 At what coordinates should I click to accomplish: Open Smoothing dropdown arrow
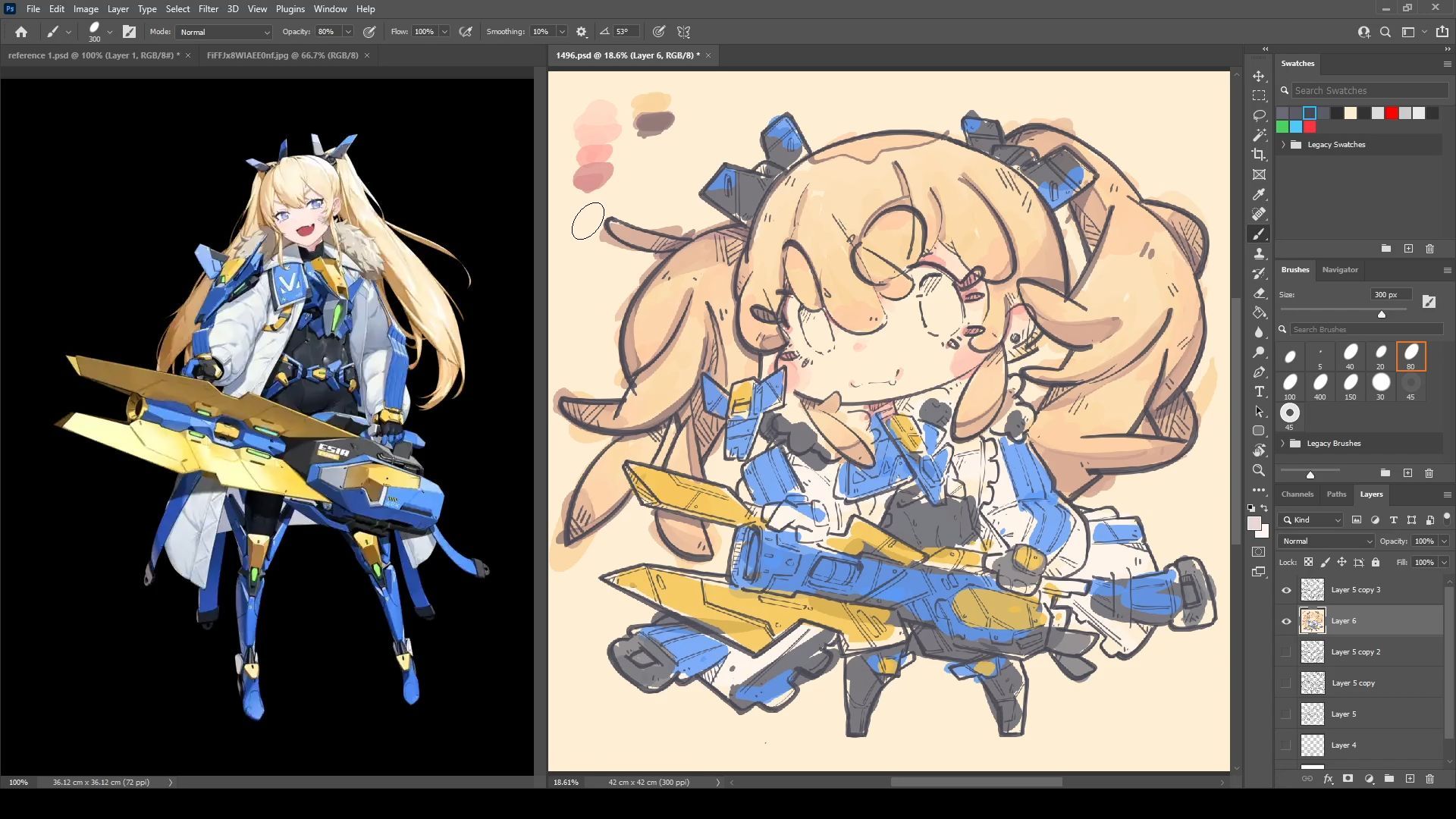[562, 32]
